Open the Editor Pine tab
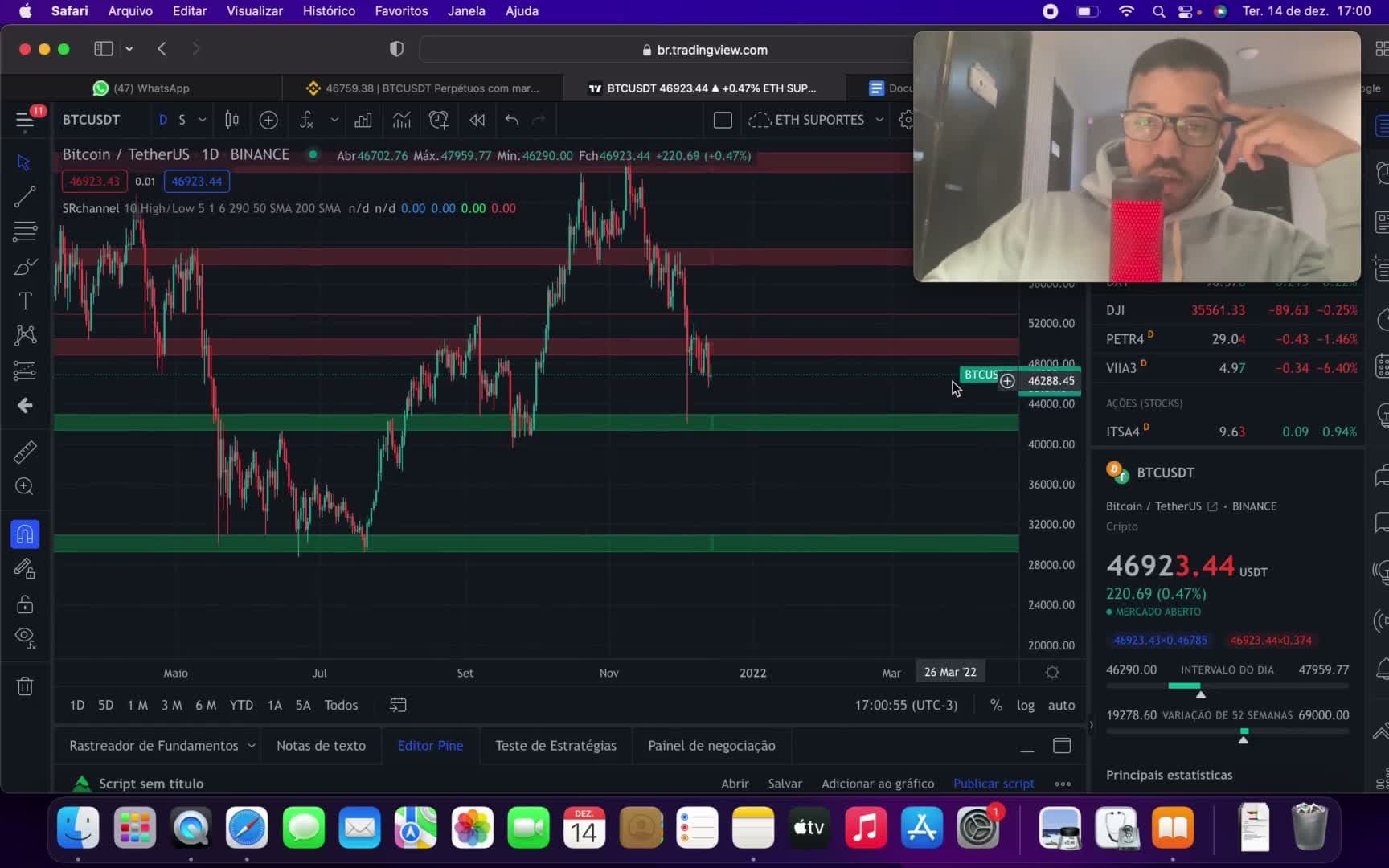Screen dimensions: 1389x868 pyautogui.click(x=430, y=746)
